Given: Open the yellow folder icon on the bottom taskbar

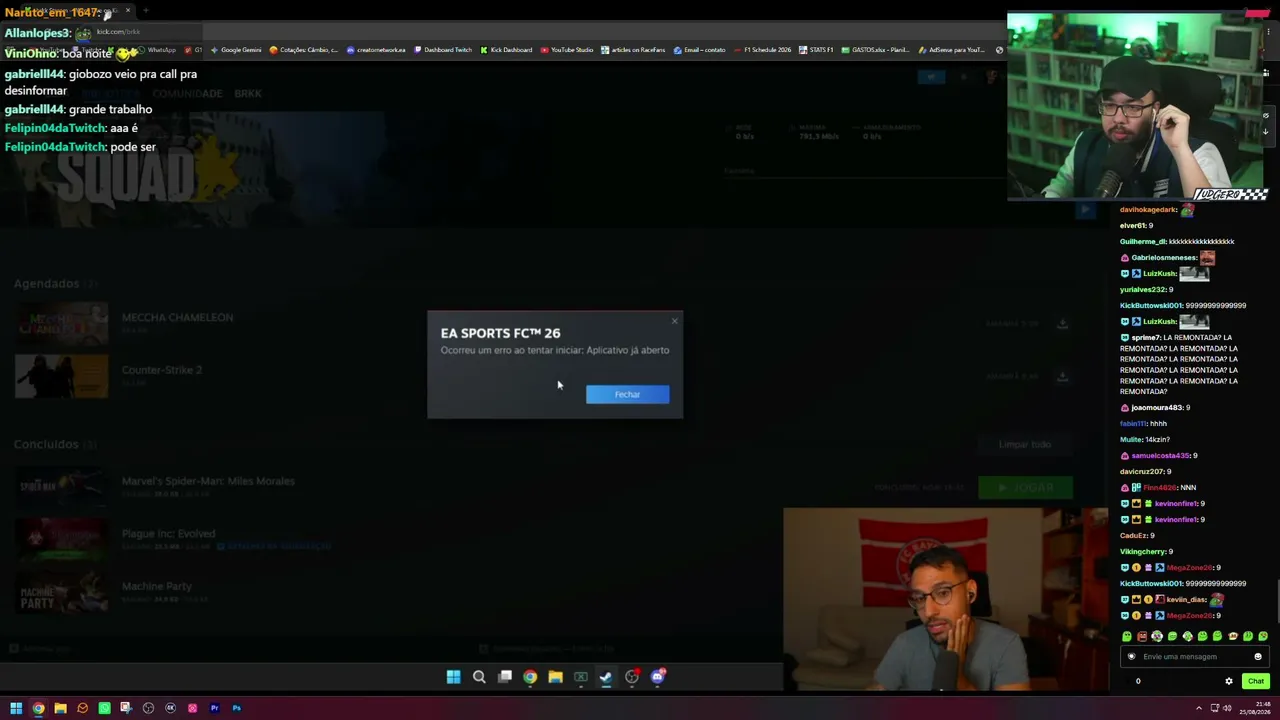Looking at the screenshot, I should coord(60,708).
